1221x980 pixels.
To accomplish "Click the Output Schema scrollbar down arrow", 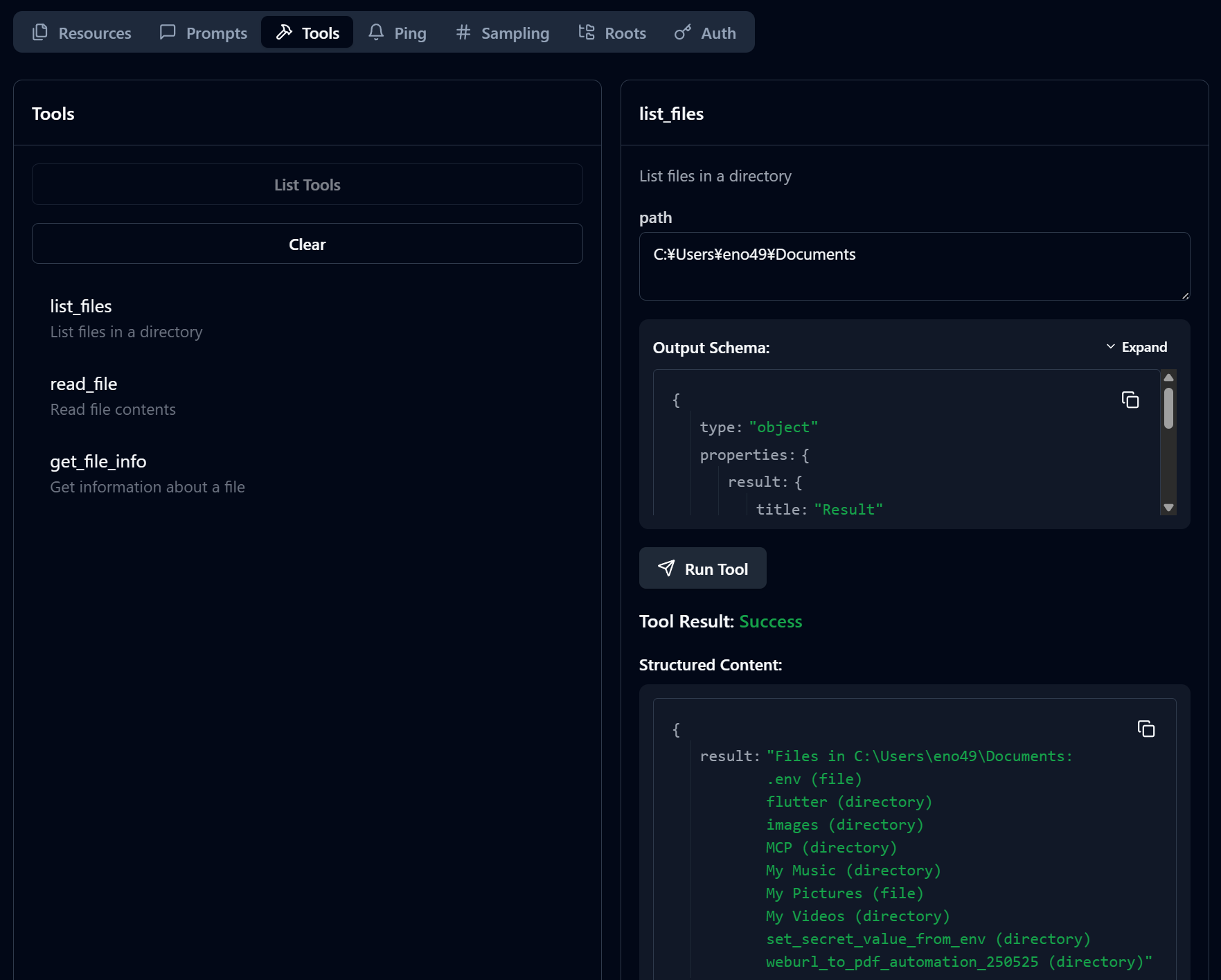I will pos(1169,508).
